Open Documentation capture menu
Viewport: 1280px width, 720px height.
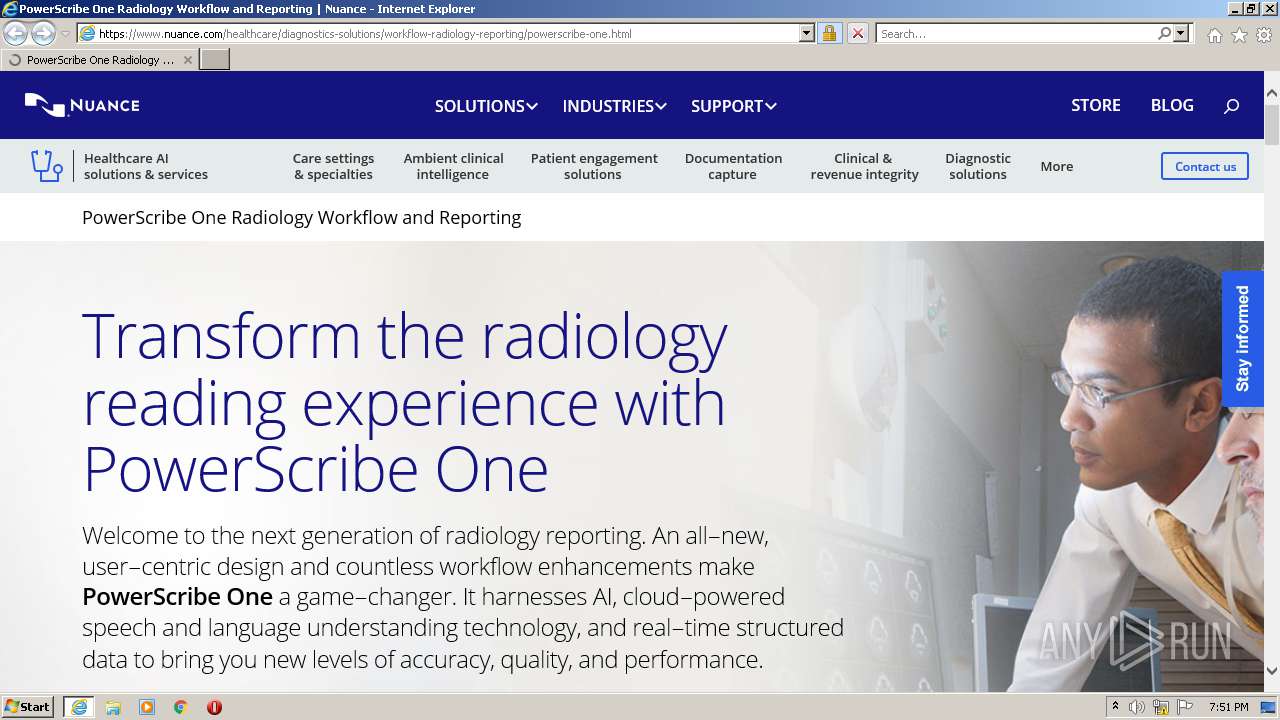pos(733,166)
